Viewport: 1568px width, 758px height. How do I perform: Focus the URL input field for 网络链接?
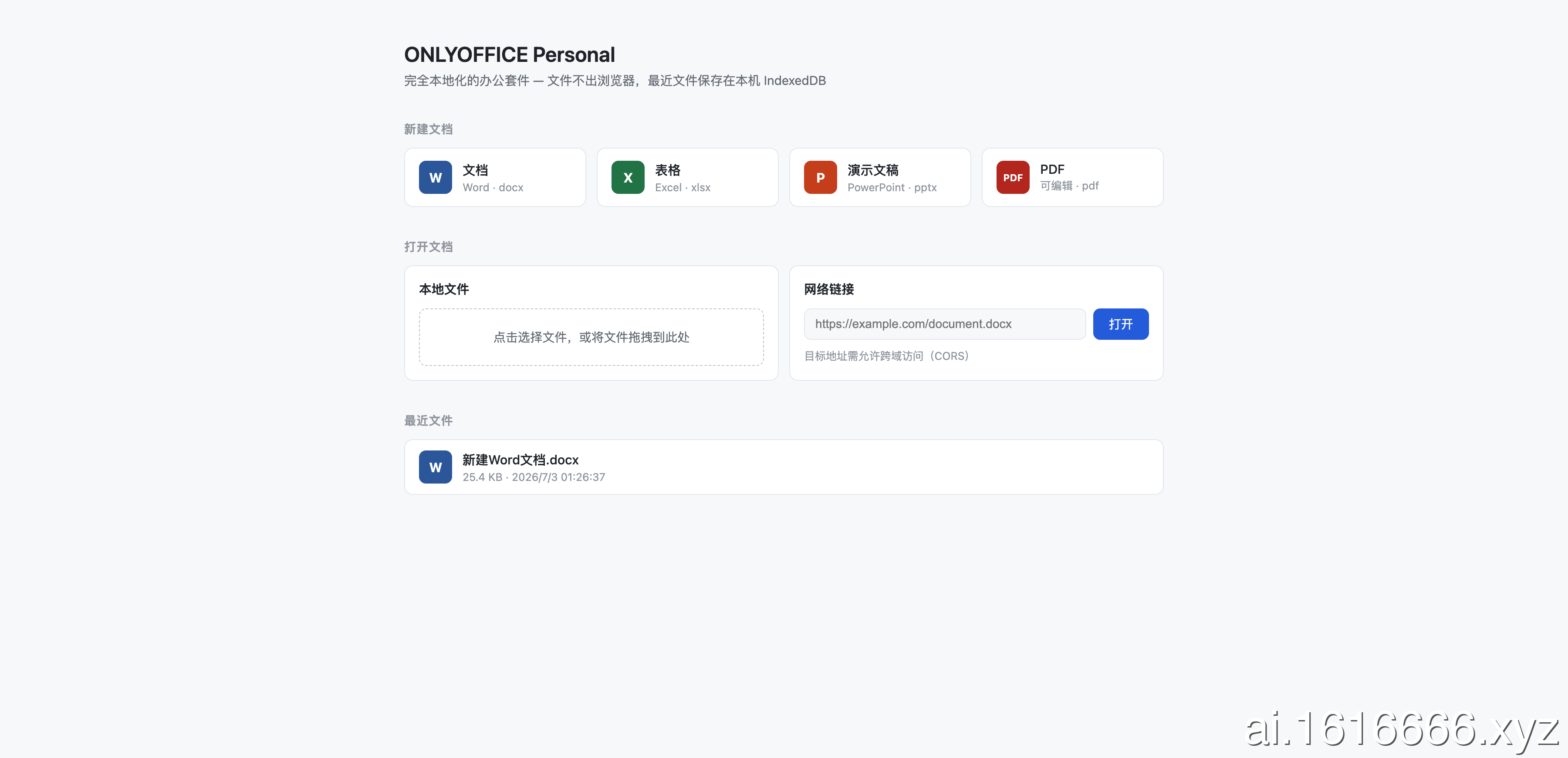tap(945, 324)
